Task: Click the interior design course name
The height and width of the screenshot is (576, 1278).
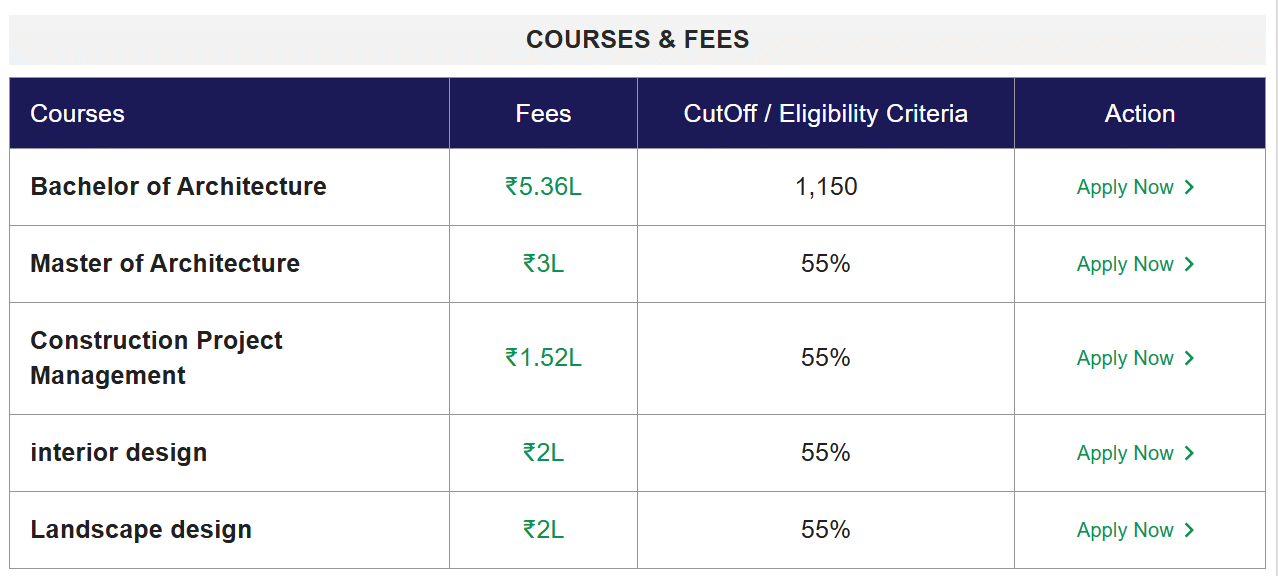Action: pos(118,453)
